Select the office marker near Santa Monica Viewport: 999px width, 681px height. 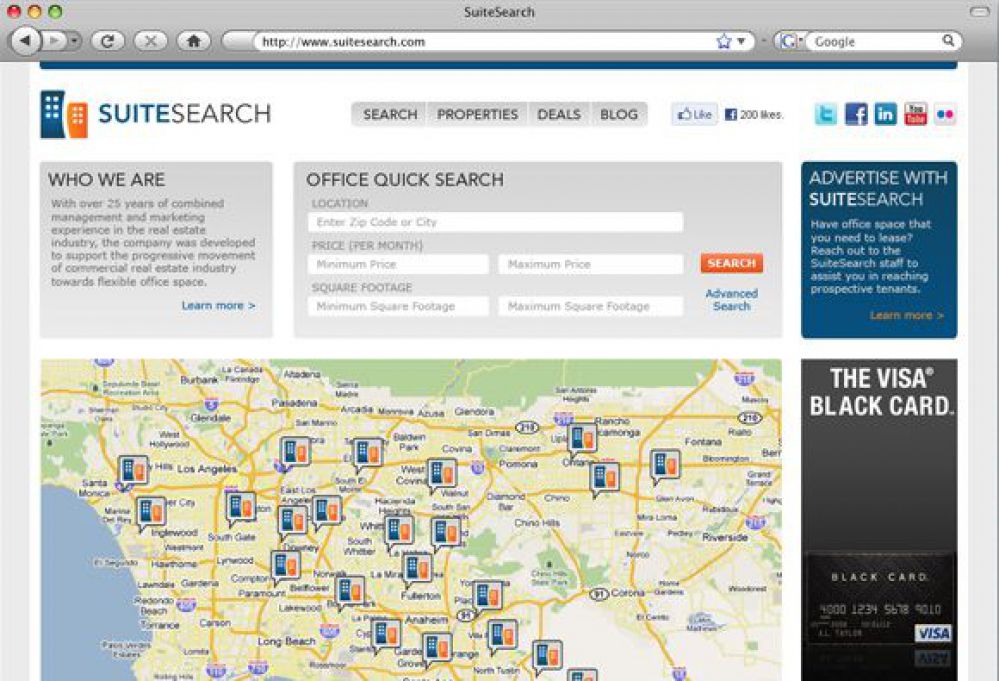pyautogui.click(x=133, y=472)
